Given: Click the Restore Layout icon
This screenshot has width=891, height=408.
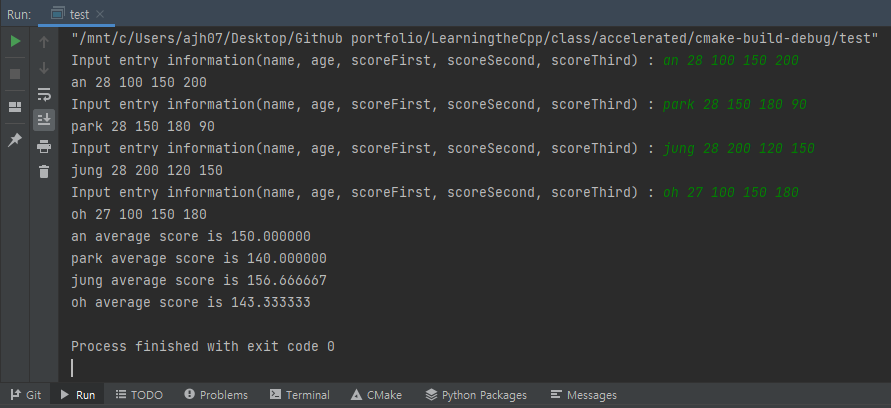Looking at the screenshot, I should tap(15, 107).
